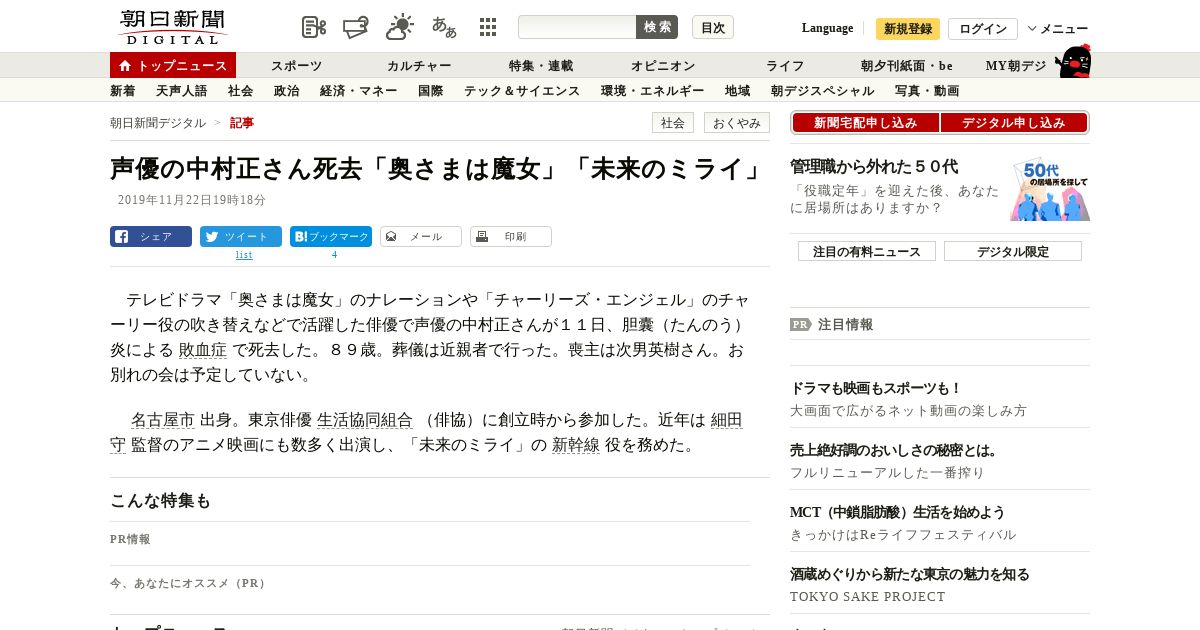This screenshot has height=630, width=1200.
Task: Select テック&サイエンス in the sub navigation
Action: [522, 91]
